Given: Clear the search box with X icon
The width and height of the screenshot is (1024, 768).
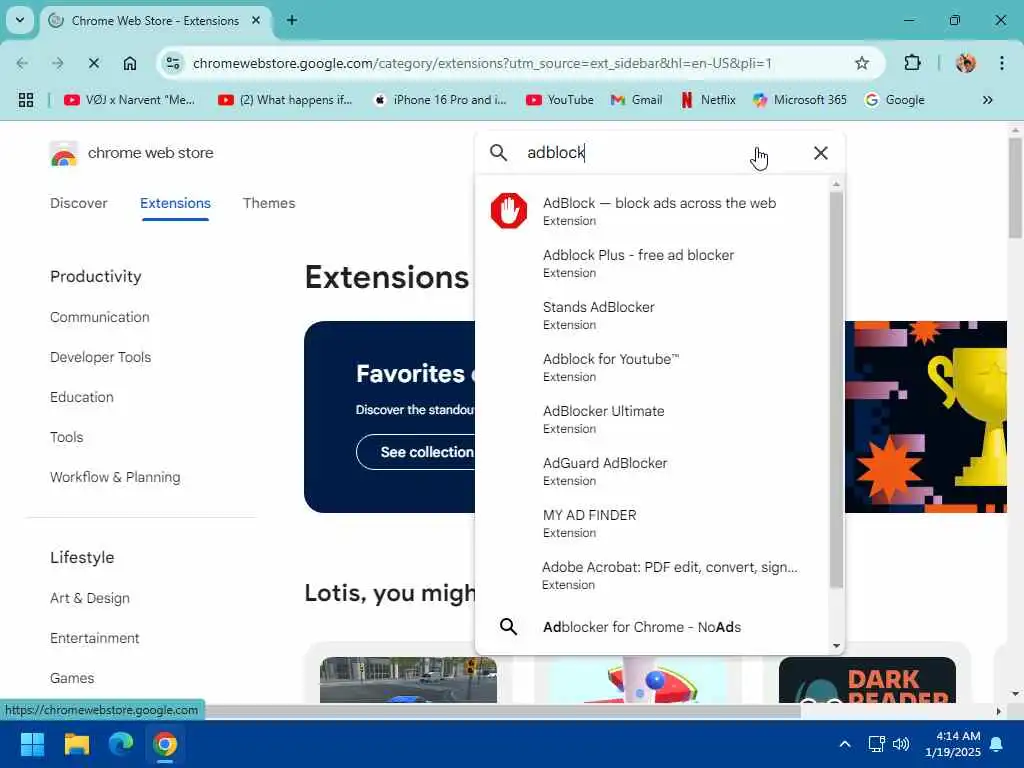Looking at the screenshot, I should [821, 153].
